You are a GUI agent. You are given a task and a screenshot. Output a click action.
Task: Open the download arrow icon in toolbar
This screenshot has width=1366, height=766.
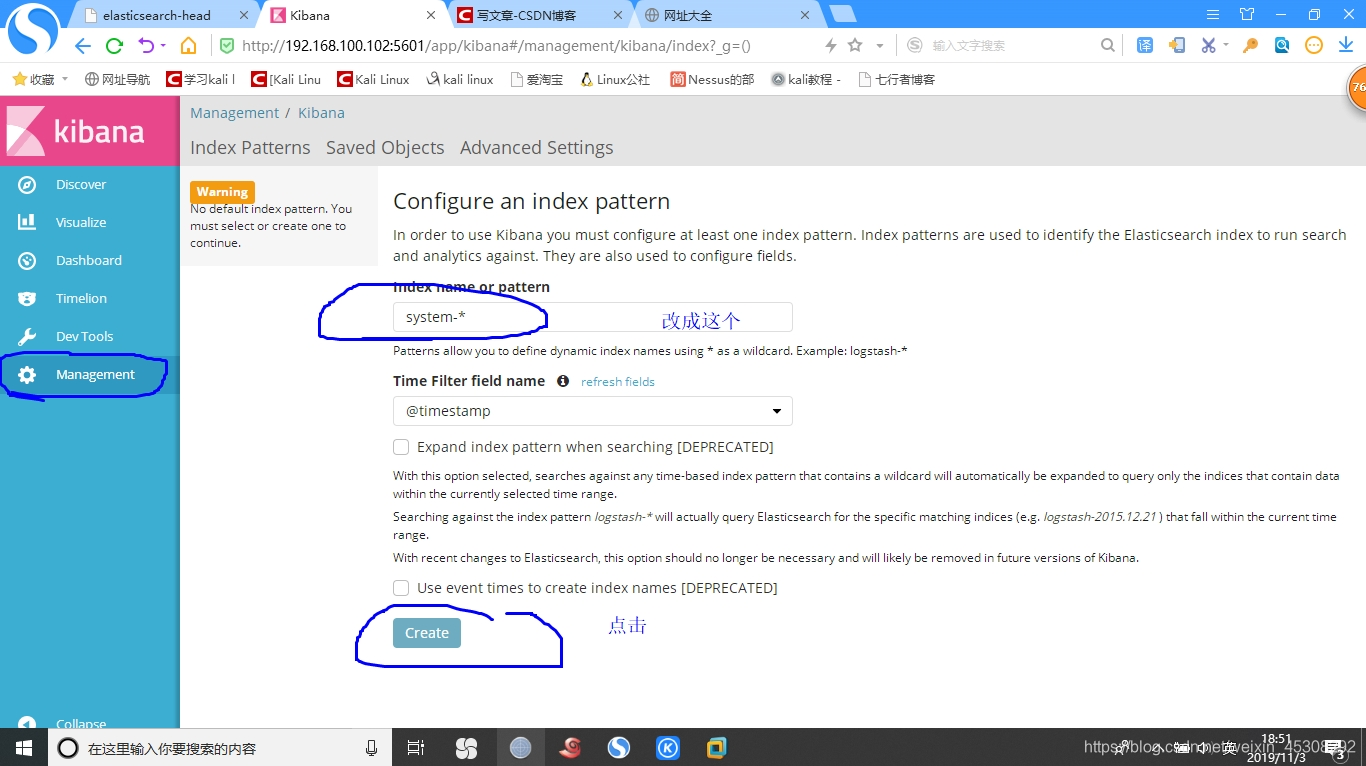point(1346,45)
